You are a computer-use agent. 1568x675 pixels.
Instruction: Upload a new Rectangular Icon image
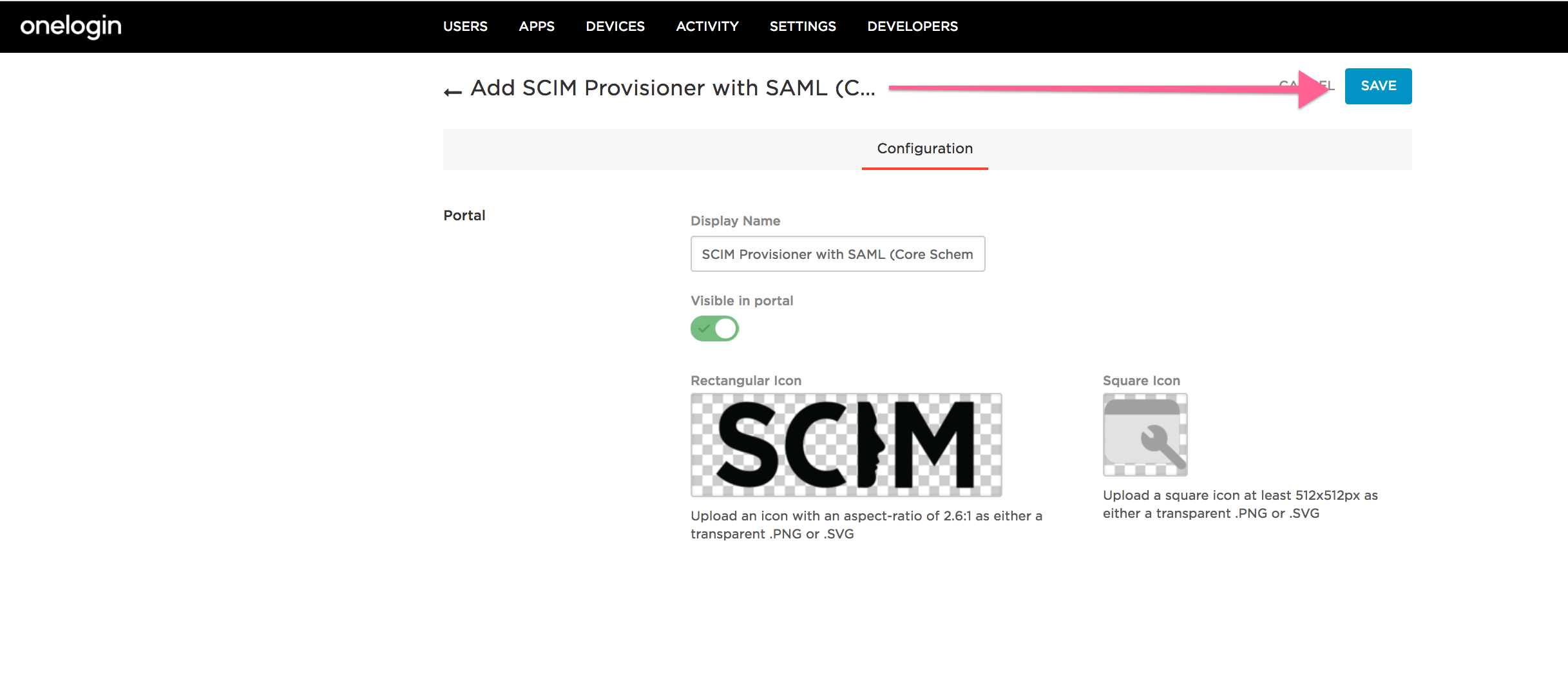click(846, 445)
